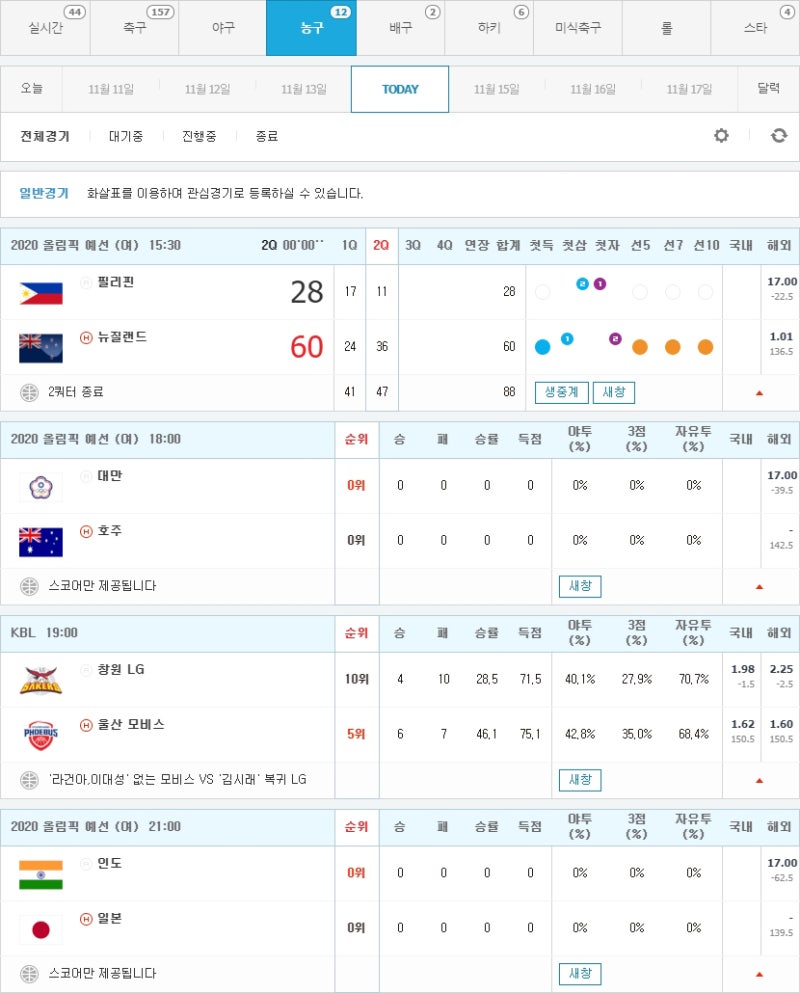Switch to the 미식축구 sport tab
The height and width of the screenshot is (993, 800).
pos(578,28)
